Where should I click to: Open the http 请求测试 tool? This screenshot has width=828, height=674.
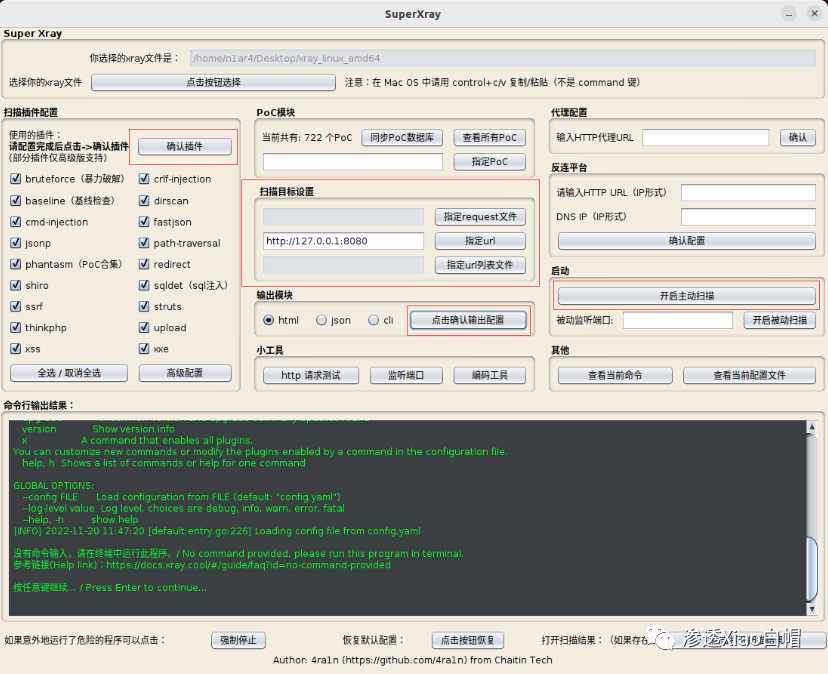[311, 376]
